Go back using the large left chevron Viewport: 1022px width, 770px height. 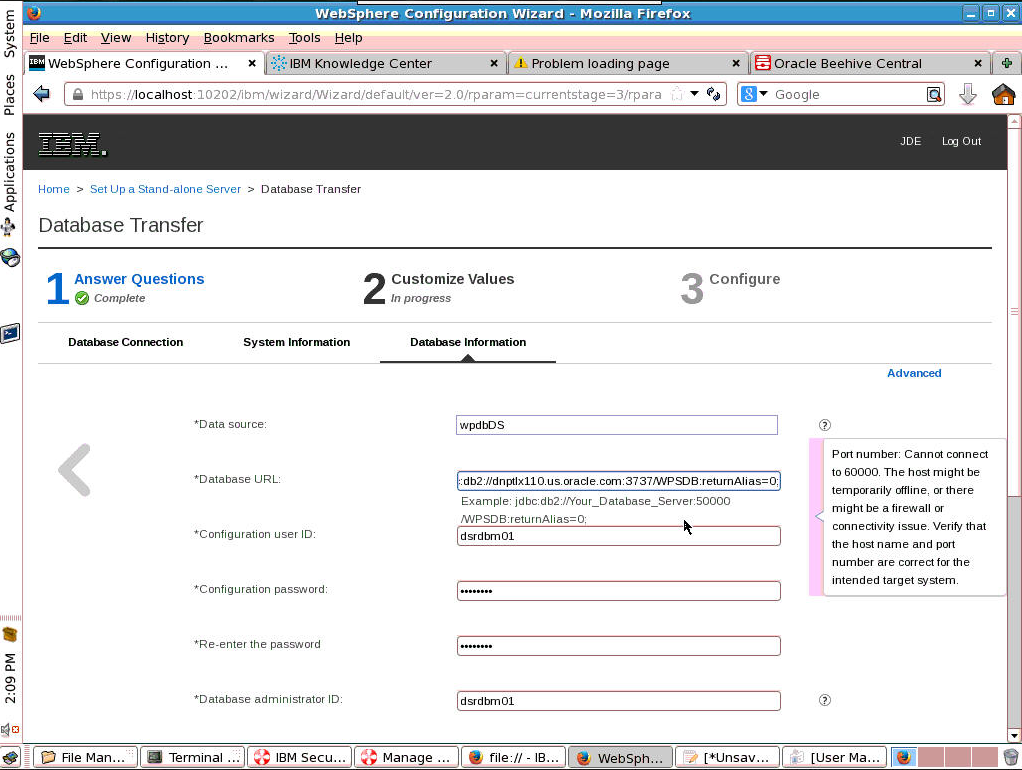click(x=75, y=469)
